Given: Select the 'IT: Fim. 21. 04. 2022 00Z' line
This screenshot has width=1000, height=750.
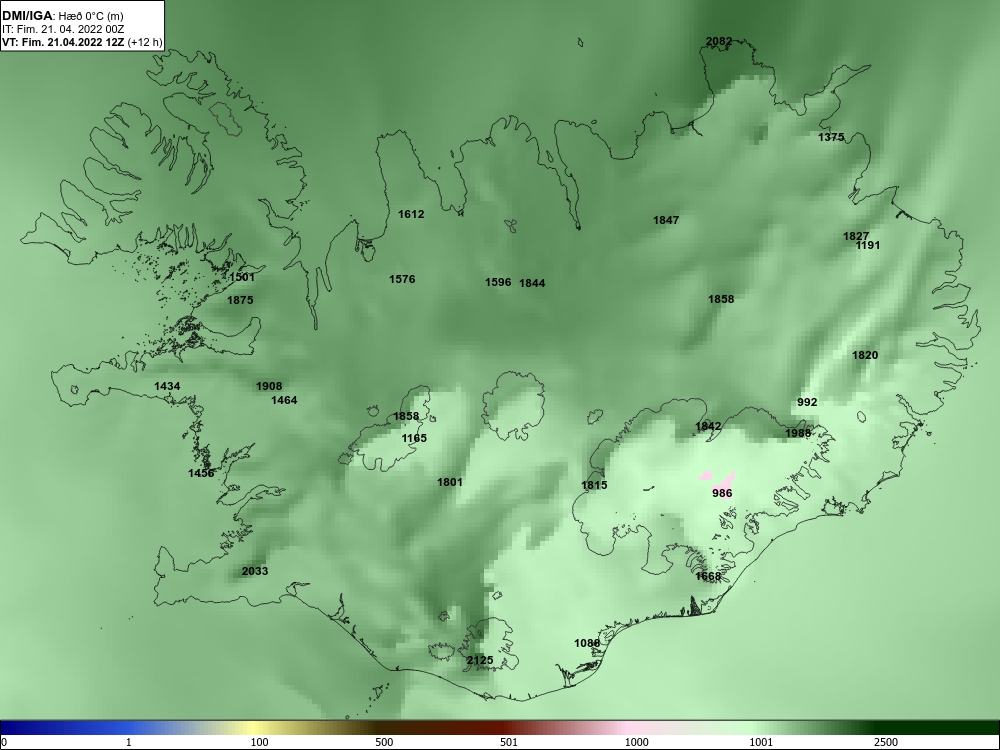Looking at the screenshot, I should 63,29.
